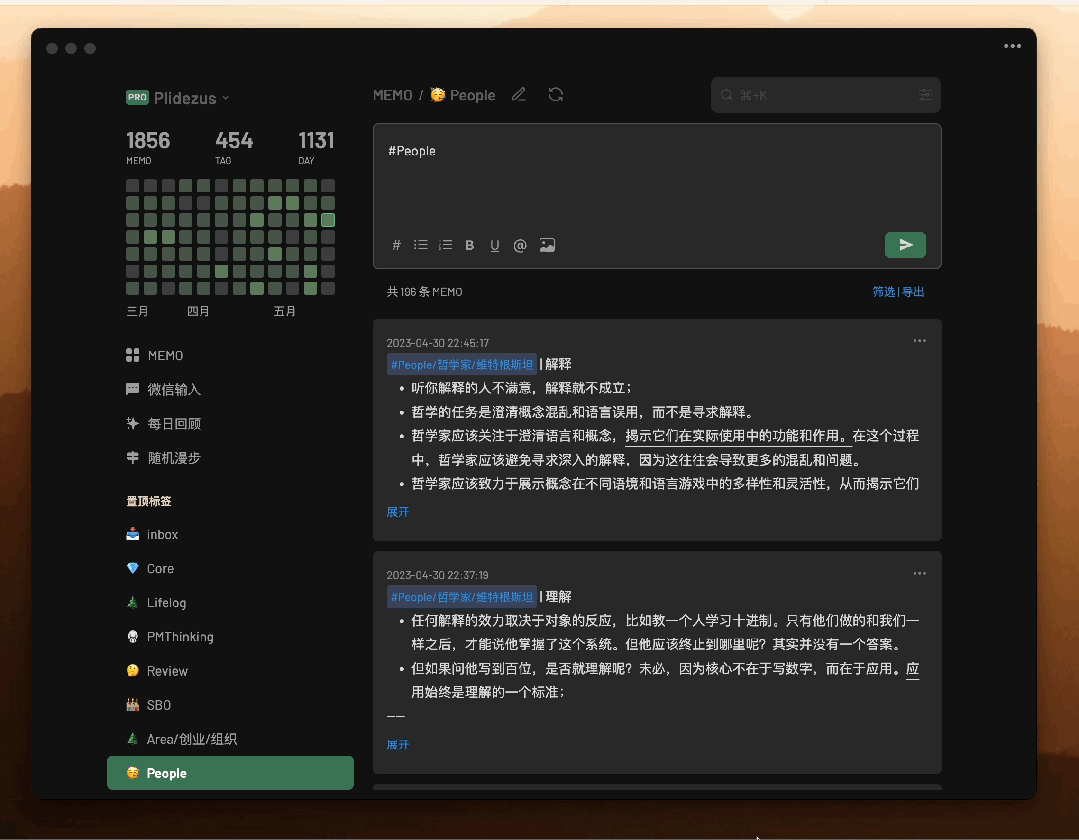Insert a bulleted list in editor
Viewport: 1079px width, 840px height.
[420, 245]
